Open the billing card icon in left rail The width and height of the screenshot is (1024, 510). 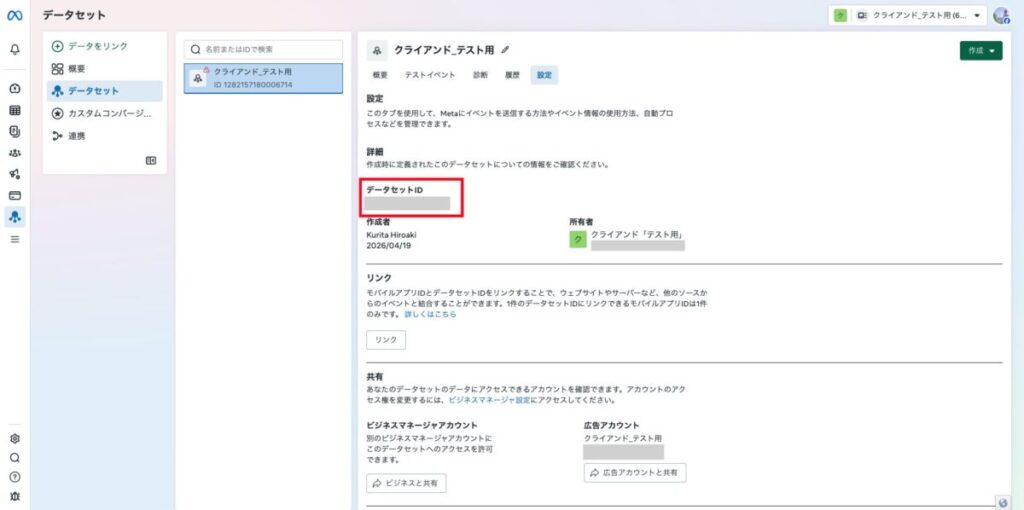coord(15,195)
